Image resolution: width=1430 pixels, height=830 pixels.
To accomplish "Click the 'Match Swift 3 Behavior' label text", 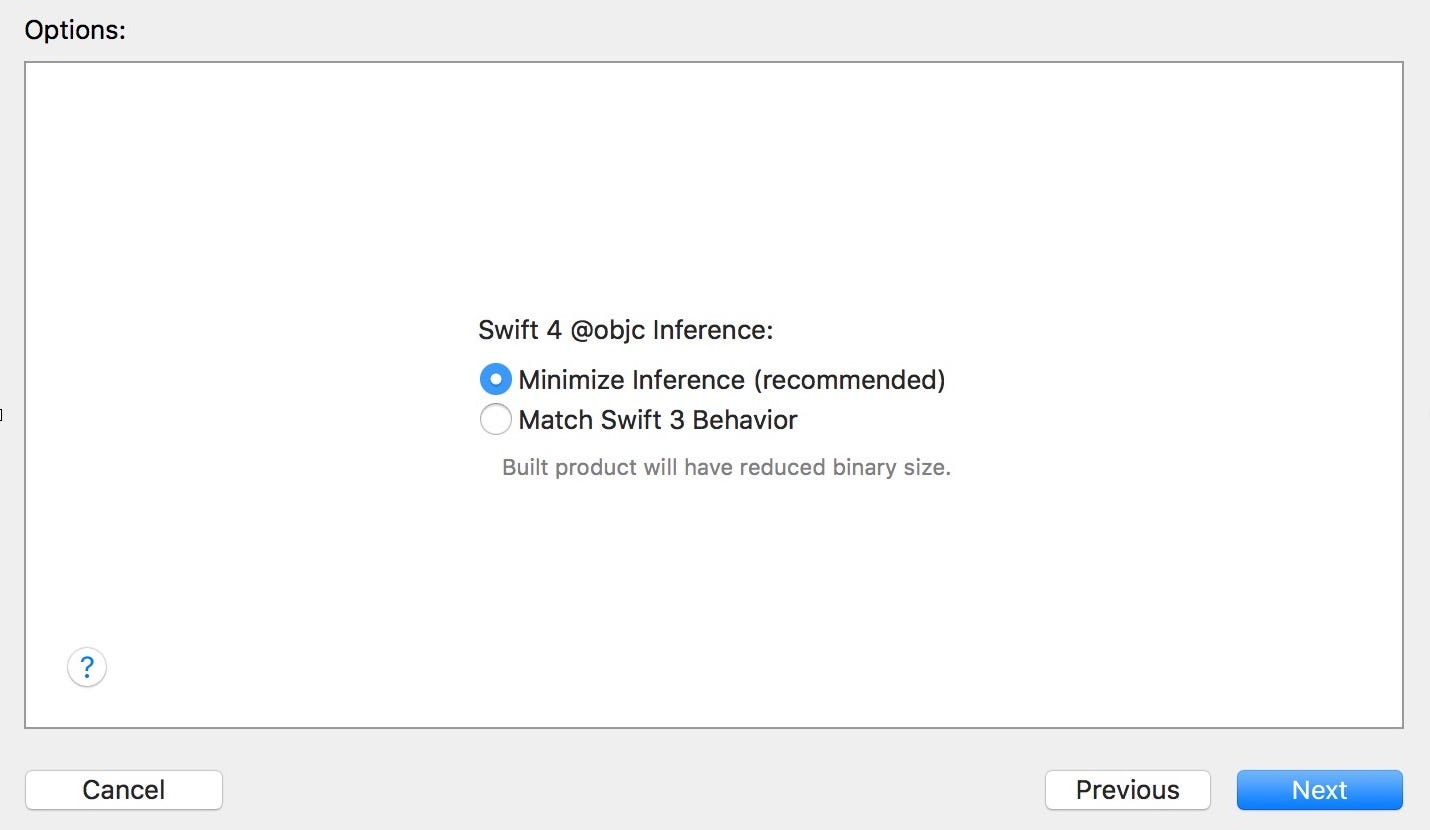I will [x=657, y=420].
